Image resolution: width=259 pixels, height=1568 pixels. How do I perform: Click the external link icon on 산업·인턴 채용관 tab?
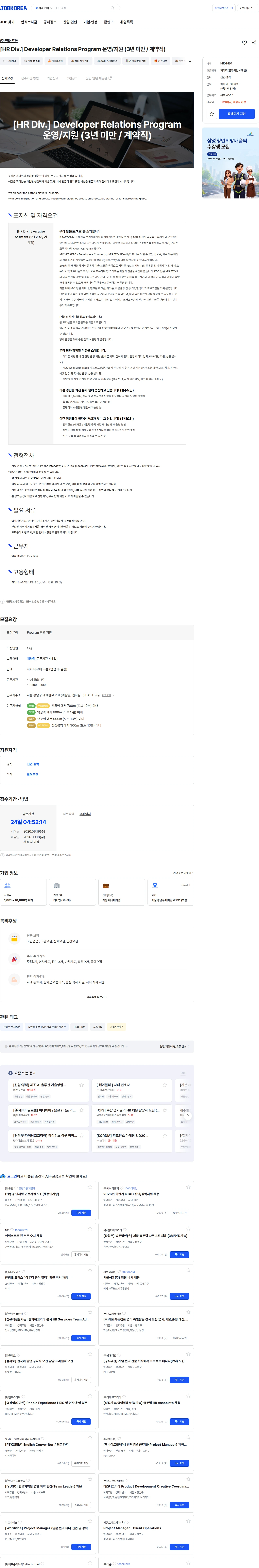tap(110, 78)
